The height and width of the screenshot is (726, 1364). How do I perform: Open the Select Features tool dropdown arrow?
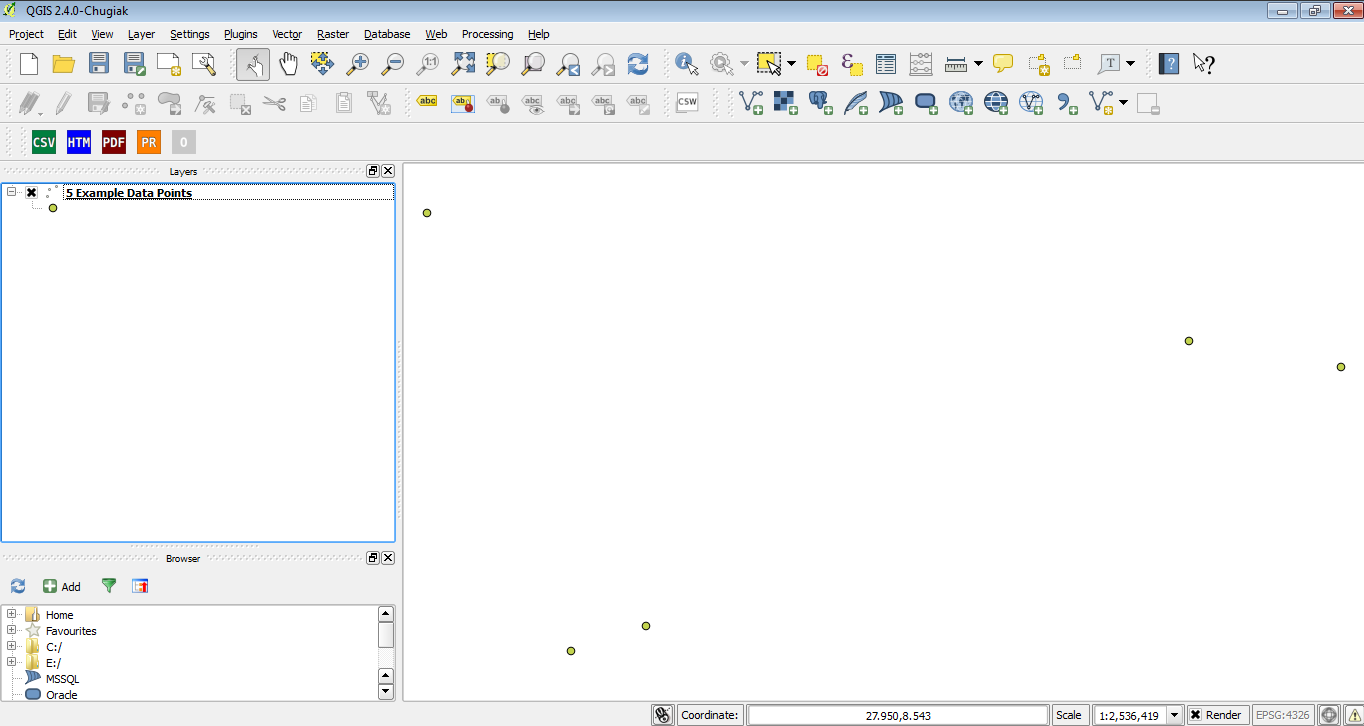[x=792, y=64]
